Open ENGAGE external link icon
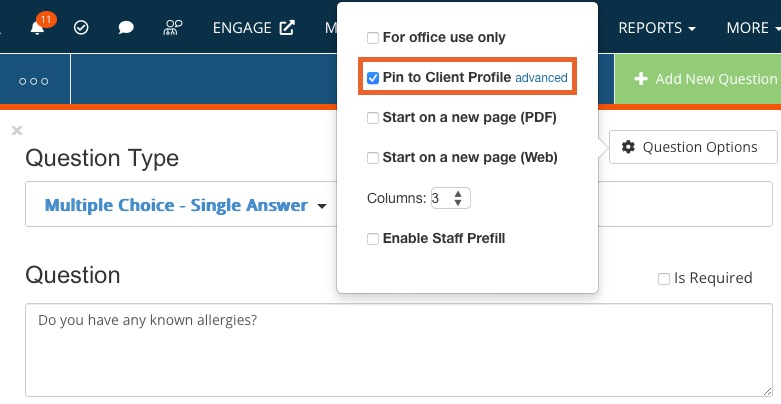 287,27
